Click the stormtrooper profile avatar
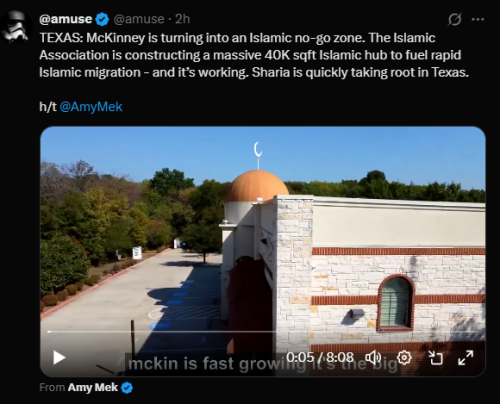This screenshot has width=500, height=404. coord(15,27)
